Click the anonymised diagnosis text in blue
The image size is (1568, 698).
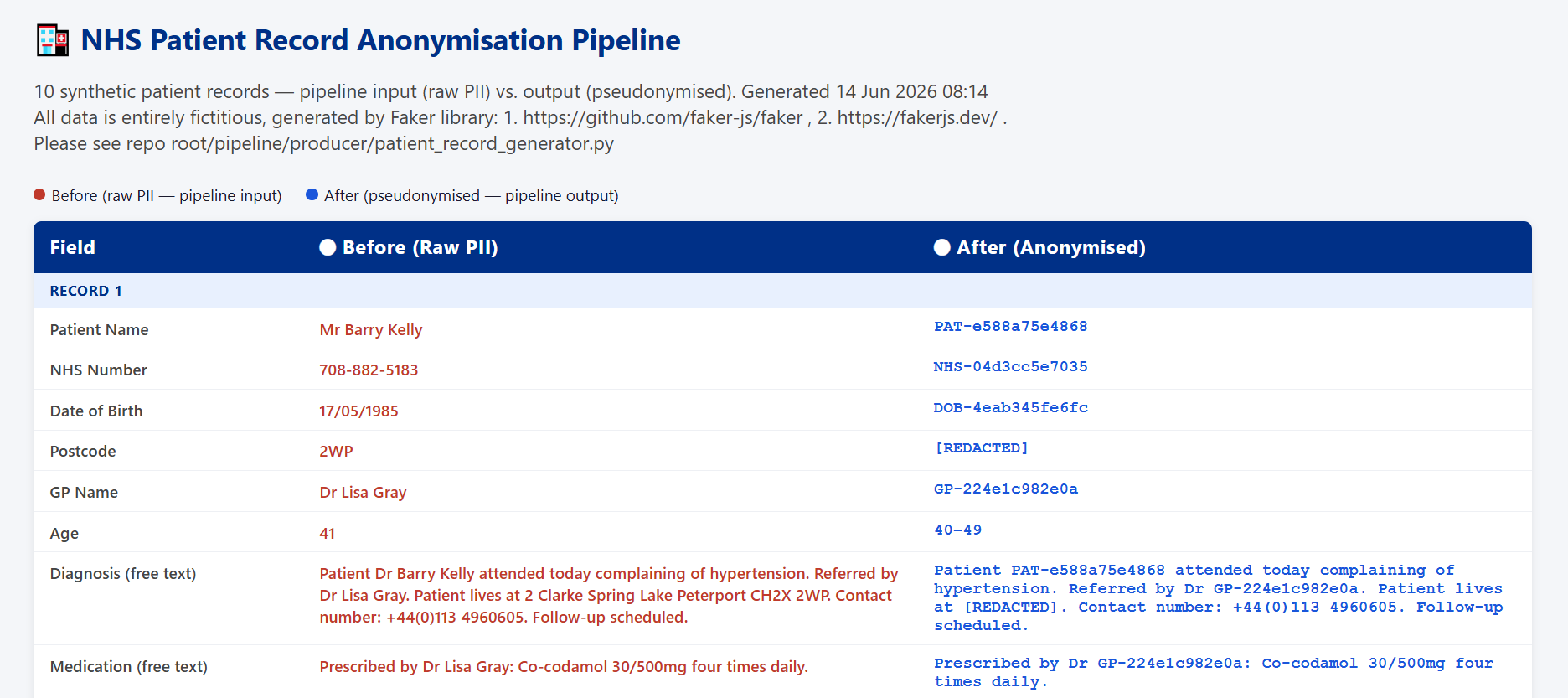point(1219,597)
